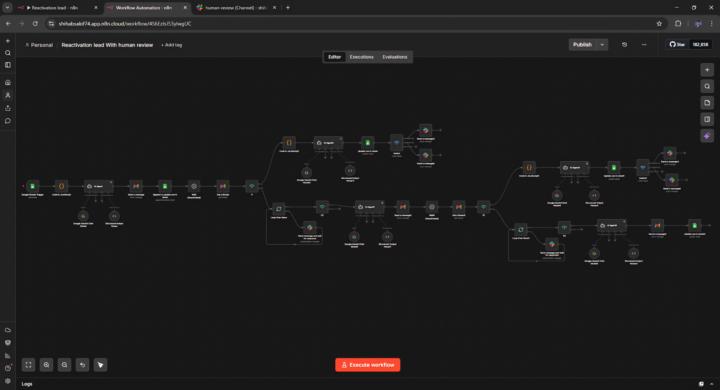The width and height of the screenshot is (720, 390).
Task: Expand the Logs panel chevron at bottom right
Action: pyautogui.click(x=712, y=384)
